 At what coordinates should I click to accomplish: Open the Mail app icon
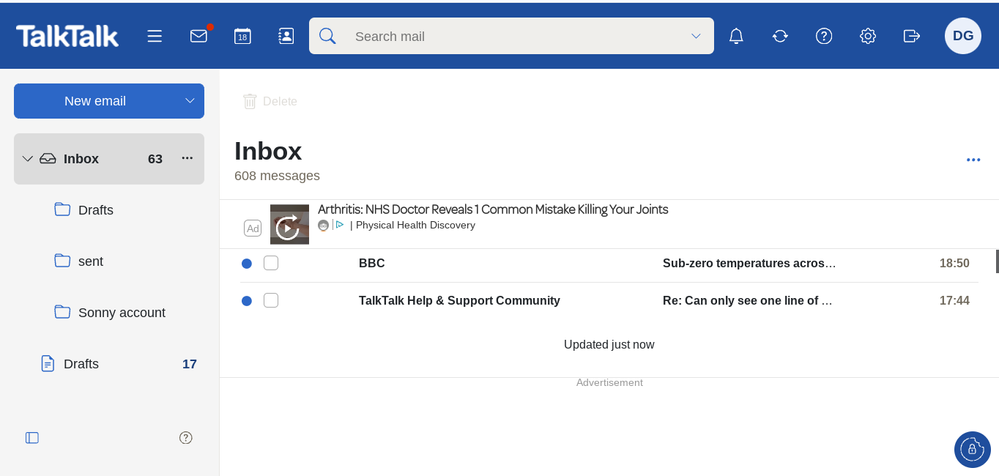199,36
